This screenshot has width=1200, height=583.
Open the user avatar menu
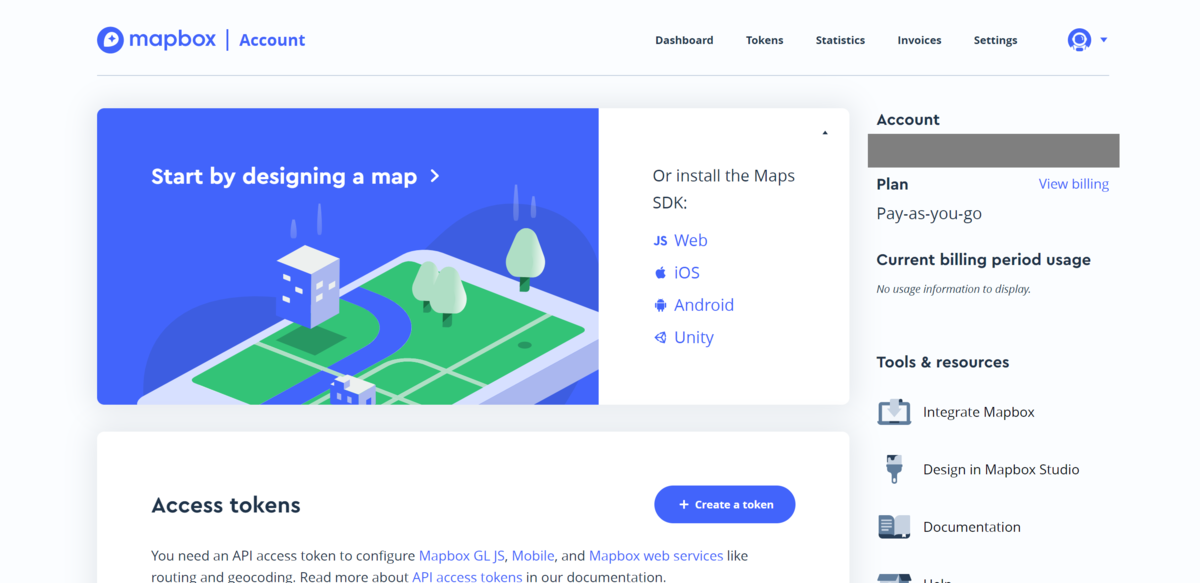tap(1079, 40)
